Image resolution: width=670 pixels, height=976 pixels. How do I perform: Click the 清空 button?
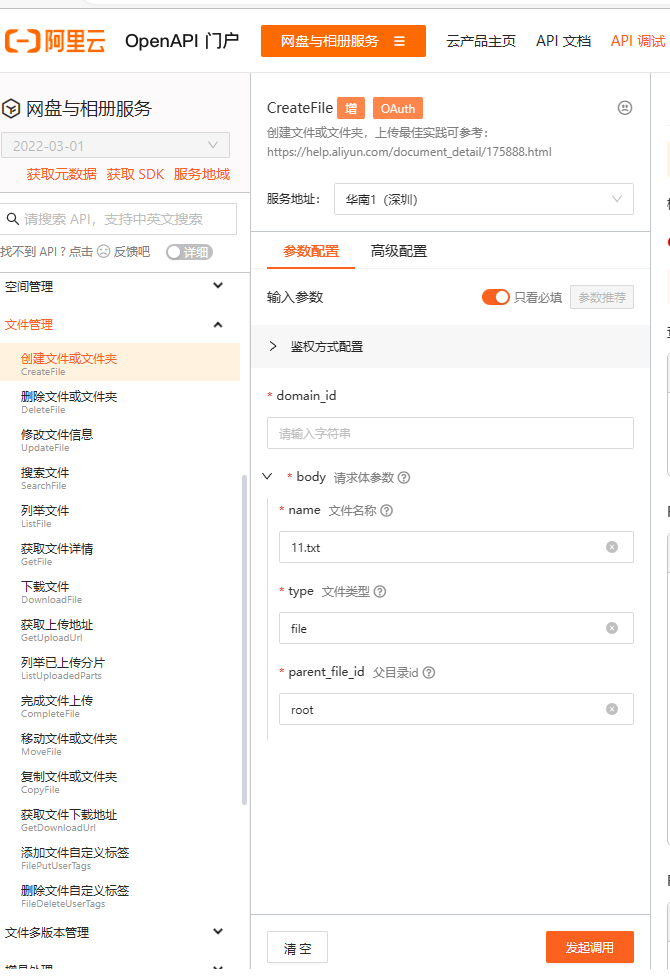pyautogui.click(x=297, y=948)
